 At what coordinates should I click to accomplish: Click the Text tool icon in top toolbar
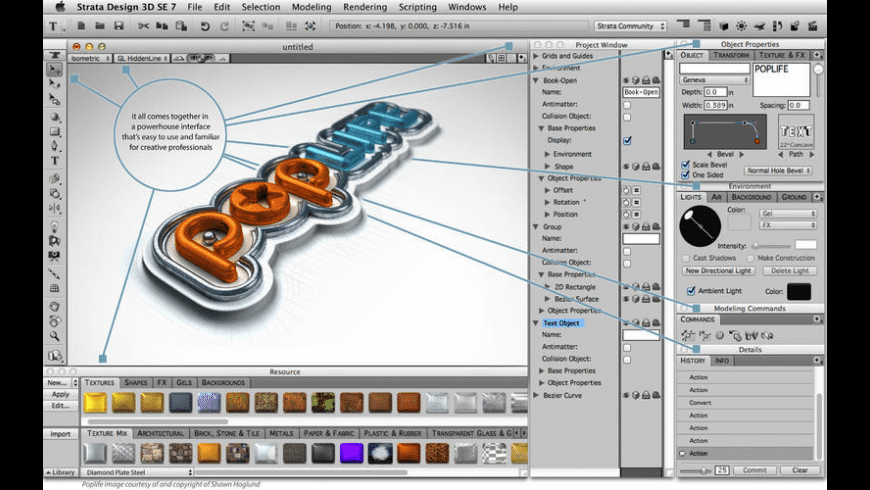coord(53,26)
